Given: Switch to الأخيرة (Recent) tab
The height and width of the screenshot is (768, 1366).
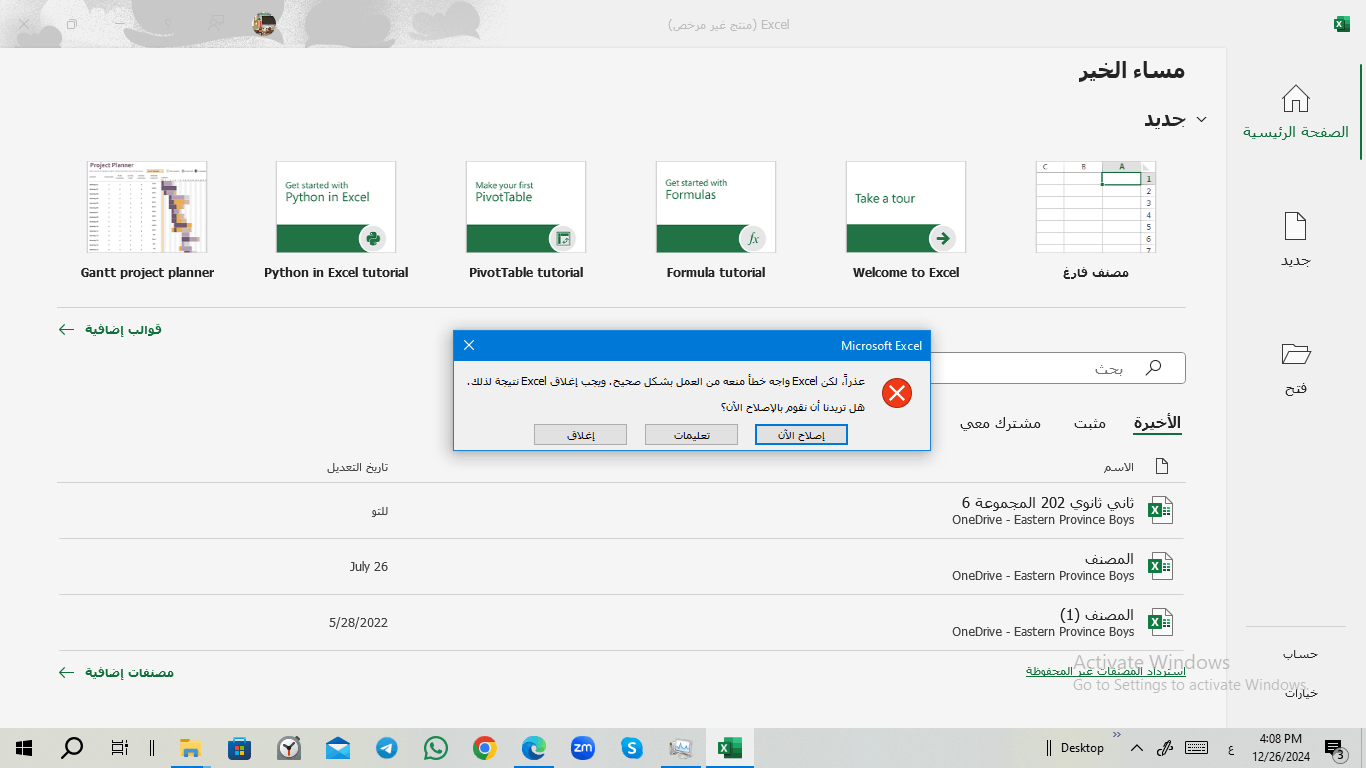Looking at the screenshot, I should click(x=1157, y=423).
